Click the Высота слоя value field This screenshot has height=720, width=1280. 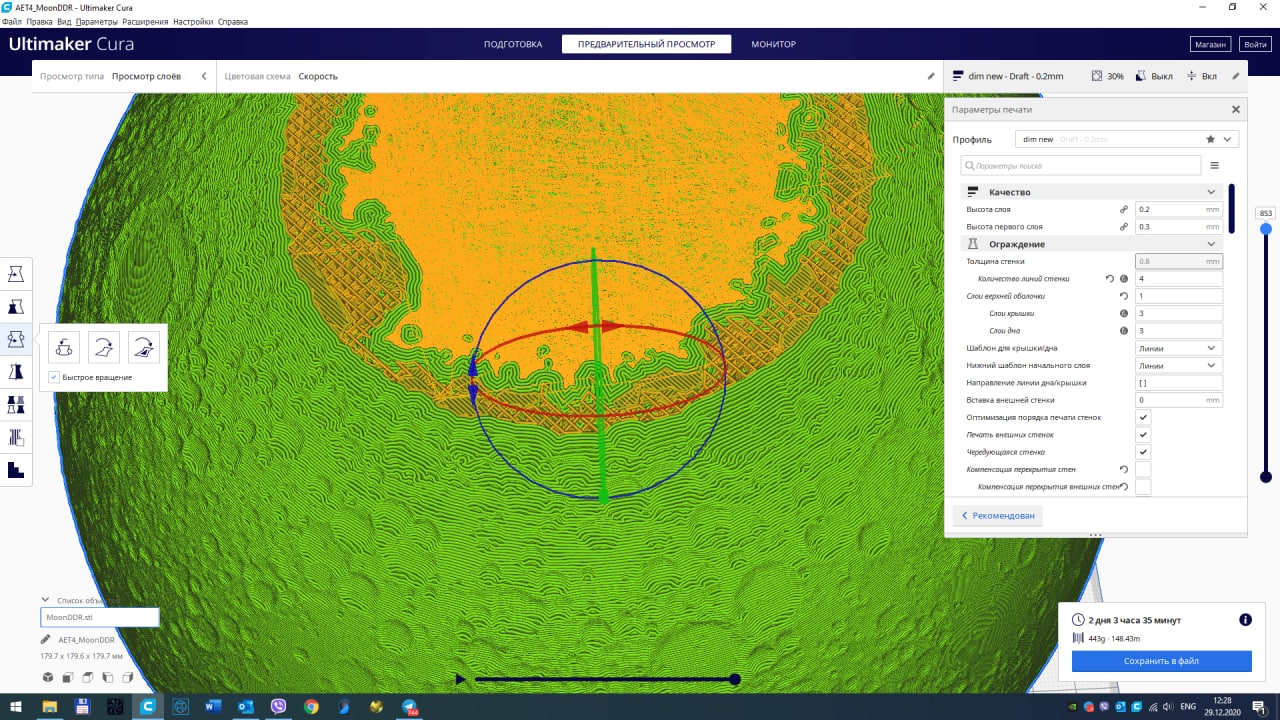[x=1179, y=210]
